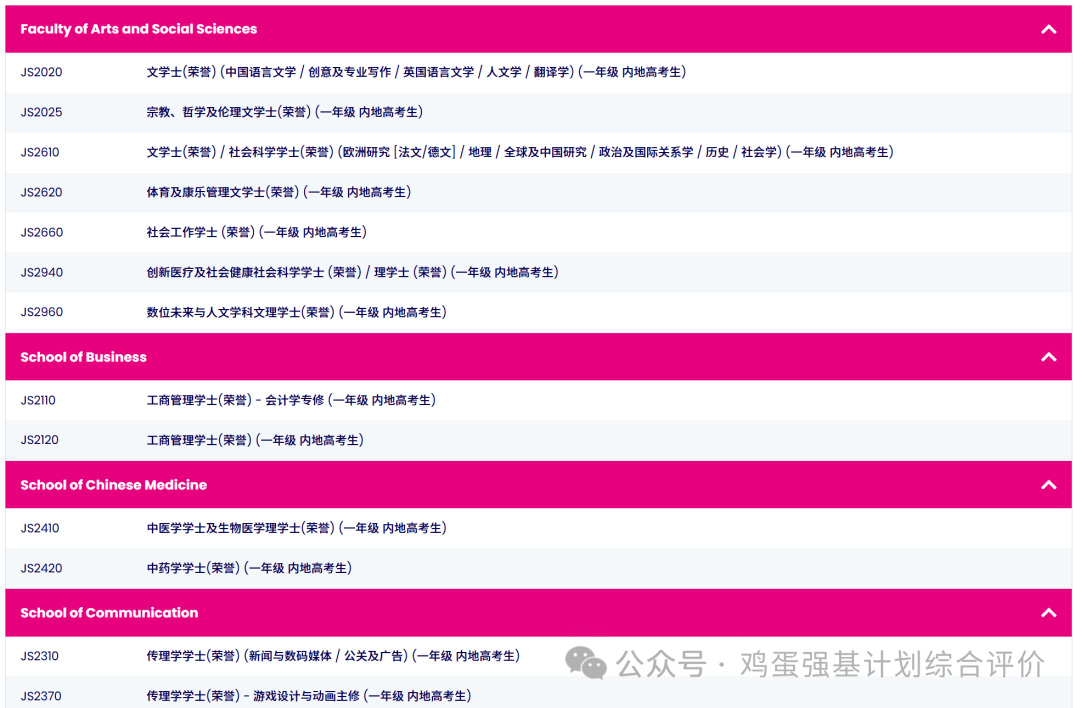Image resolution: width=1080 pixels, height=708 pixels.
Task: Click the WeChat logo icon in watermark
Action: point(586,663)
